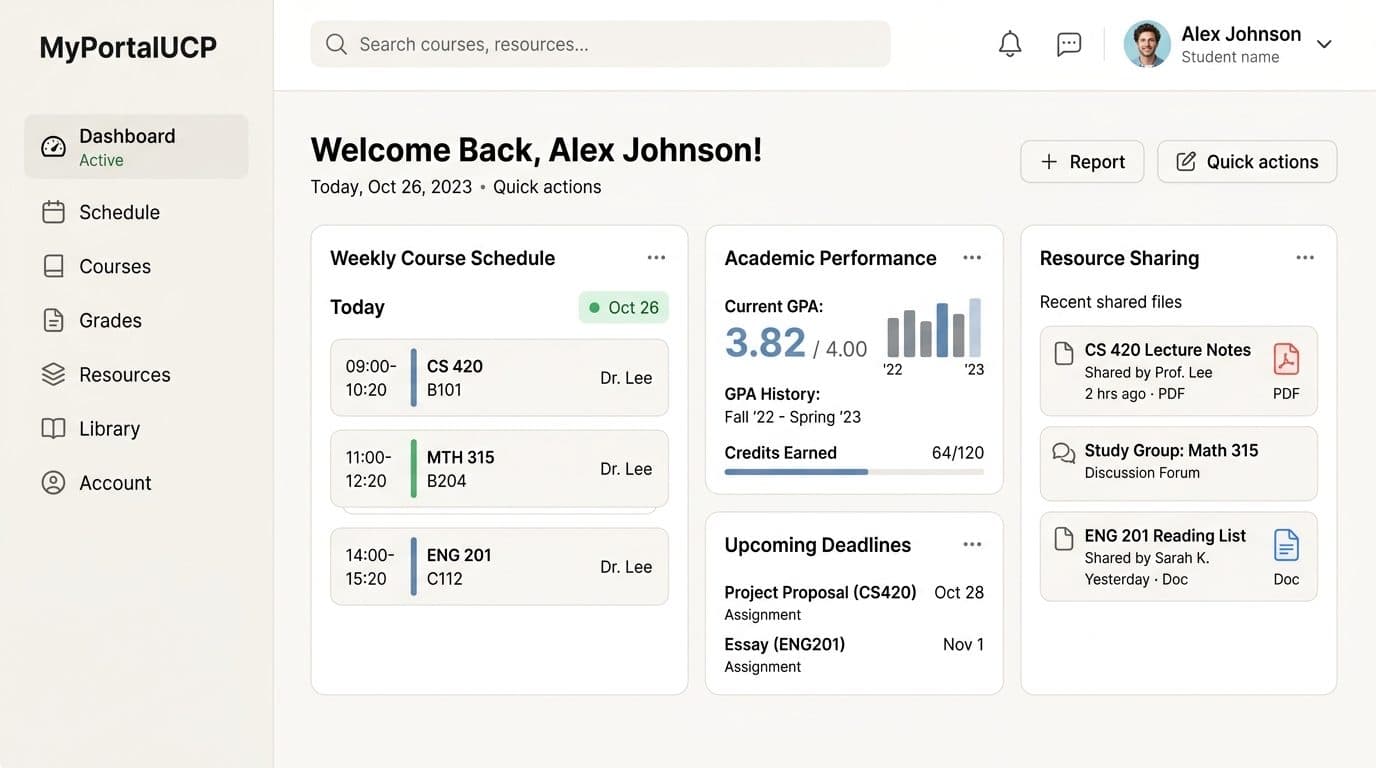This screenshot has height=768, width=1376.
Task: Open Weekly Course Schedule options menu
Action: point(656,257)
